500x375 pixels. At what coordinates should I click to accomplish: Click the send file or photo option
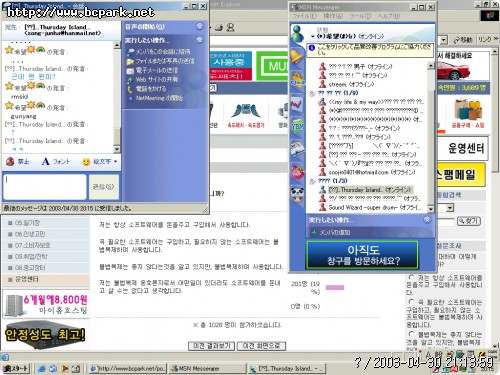coord(161,61)
